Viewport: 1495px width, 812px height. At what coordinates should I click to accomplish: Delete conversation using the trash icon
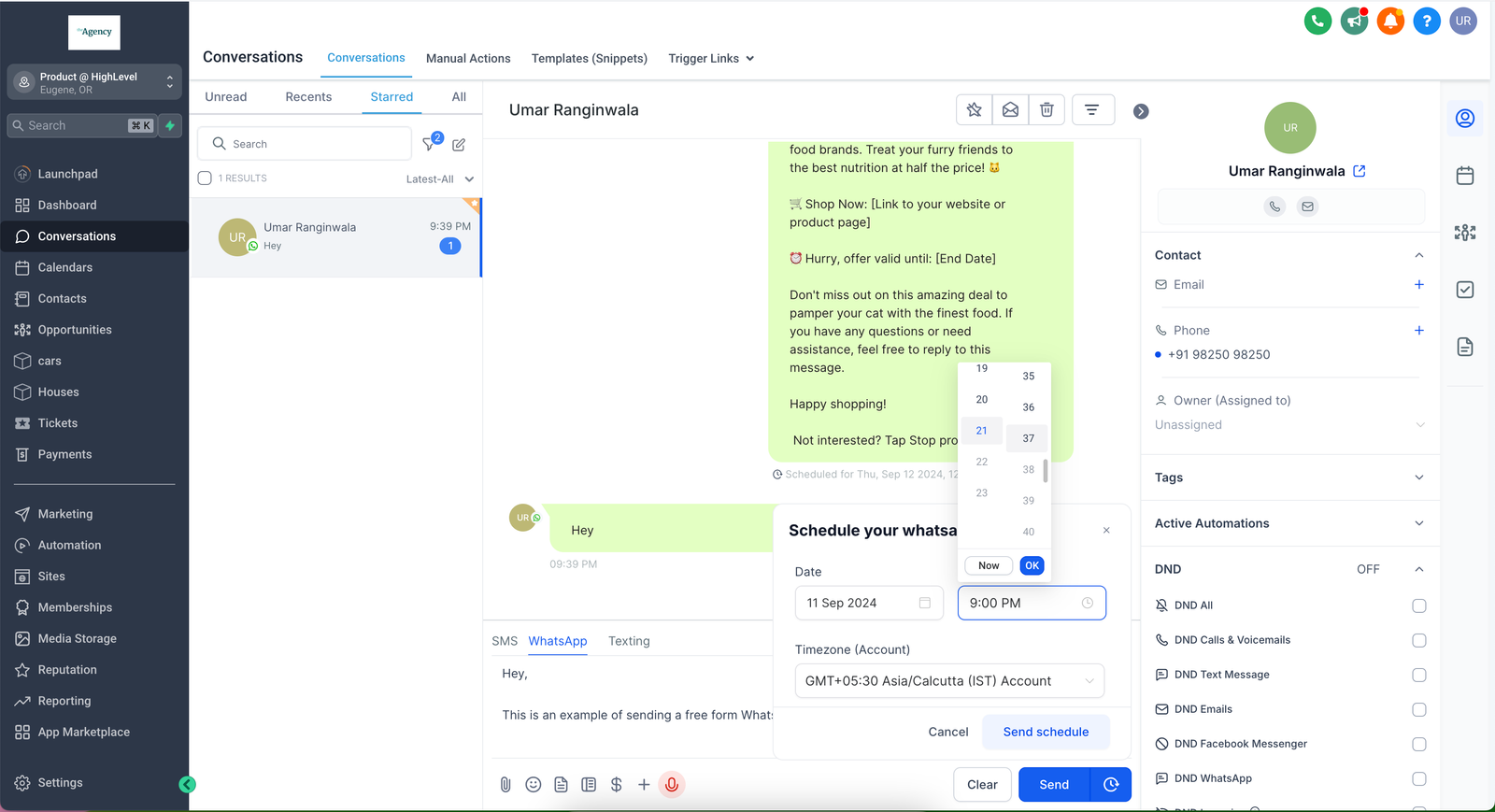pyautogui.click(x=1046, y=110)
